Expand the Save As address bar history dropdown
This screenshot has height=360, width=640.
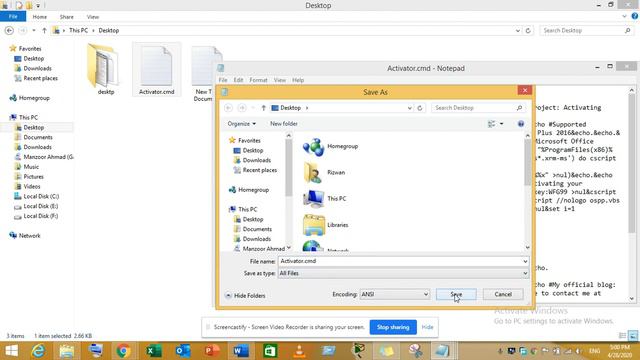[x=409, y=108]
